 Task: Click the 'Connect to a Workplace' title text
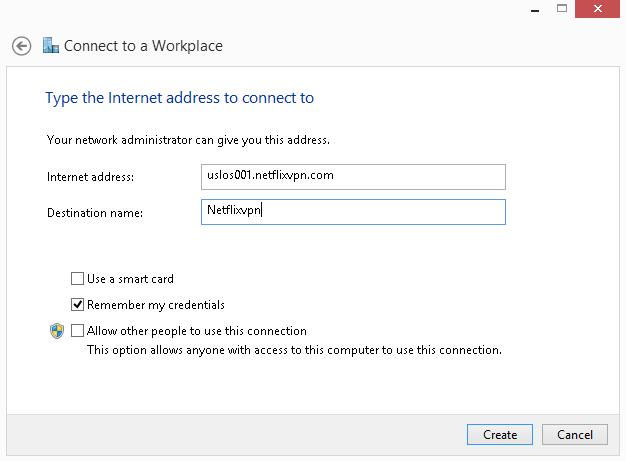point(143,46)
